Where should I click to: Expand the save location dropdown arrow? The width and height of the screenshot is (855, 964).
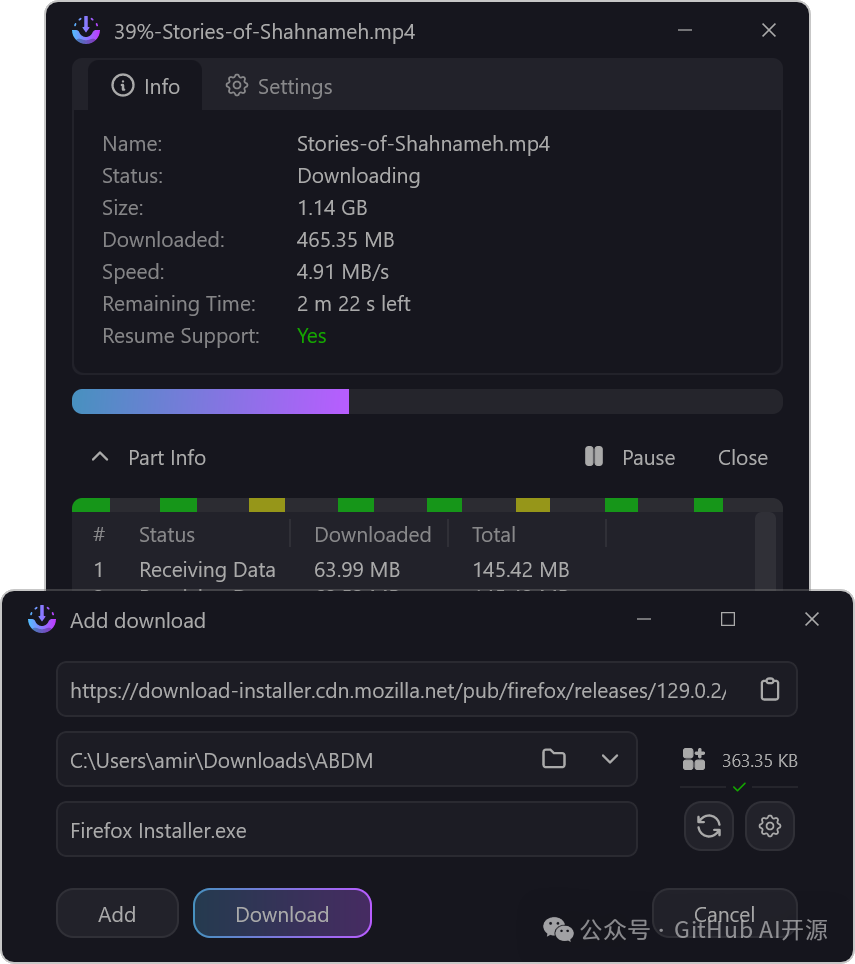click(610, 759)
